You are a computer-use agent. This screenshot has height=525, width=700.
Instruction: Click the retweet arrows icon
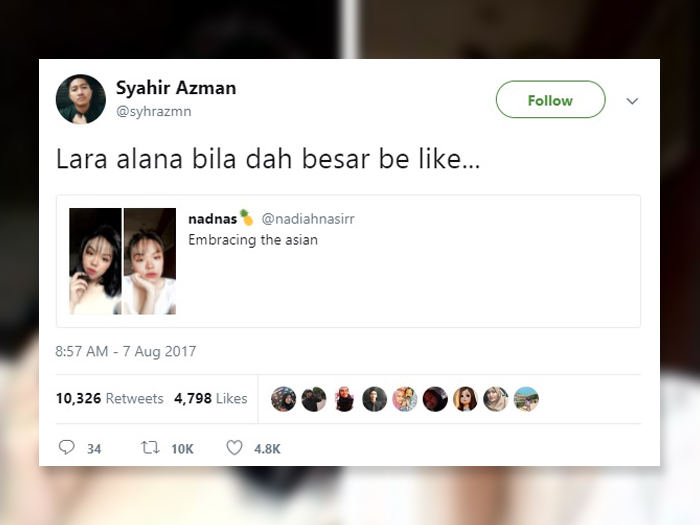click(150, 447)
